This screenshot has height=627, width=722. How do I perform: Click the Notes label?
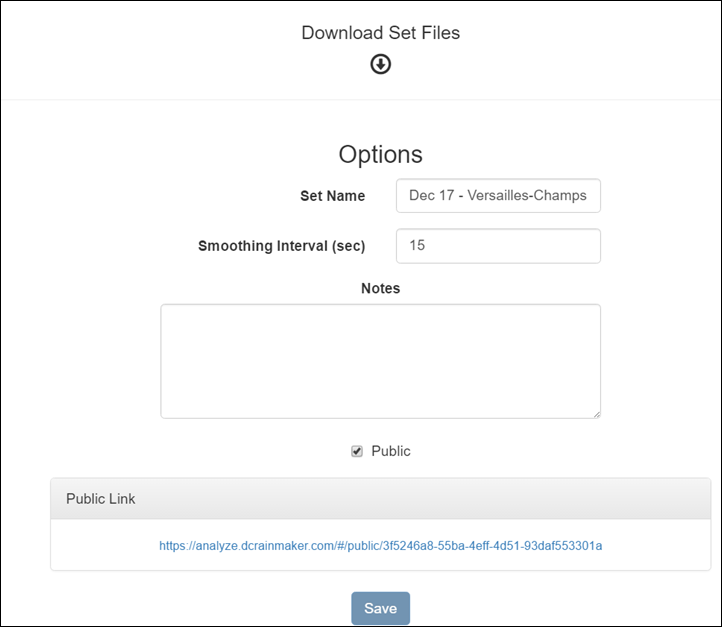click(x=380, y=288)
